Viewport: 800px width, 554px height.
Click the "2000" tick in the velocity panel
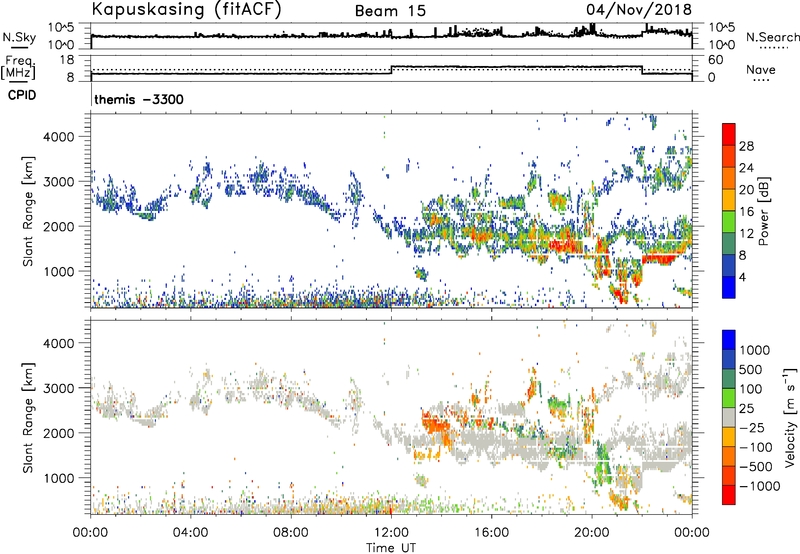(59, 433)
